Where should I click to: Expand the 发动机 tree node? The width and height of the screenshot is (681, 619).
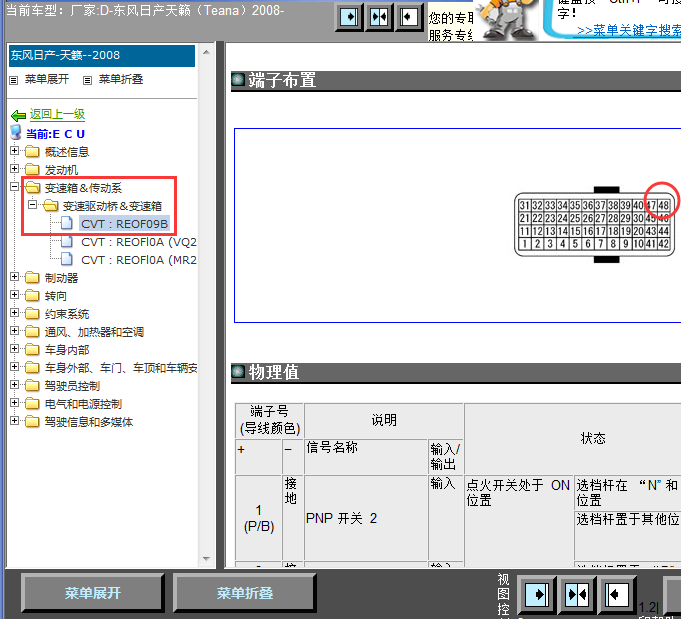click(x=14, y=169)
